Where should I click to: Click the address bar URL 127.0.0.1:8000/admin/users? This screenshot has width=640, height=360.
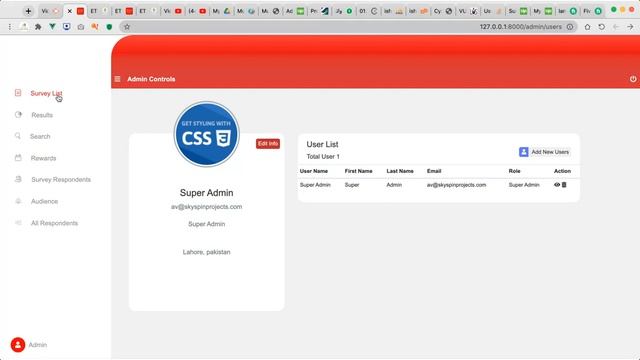pos(520,27)
